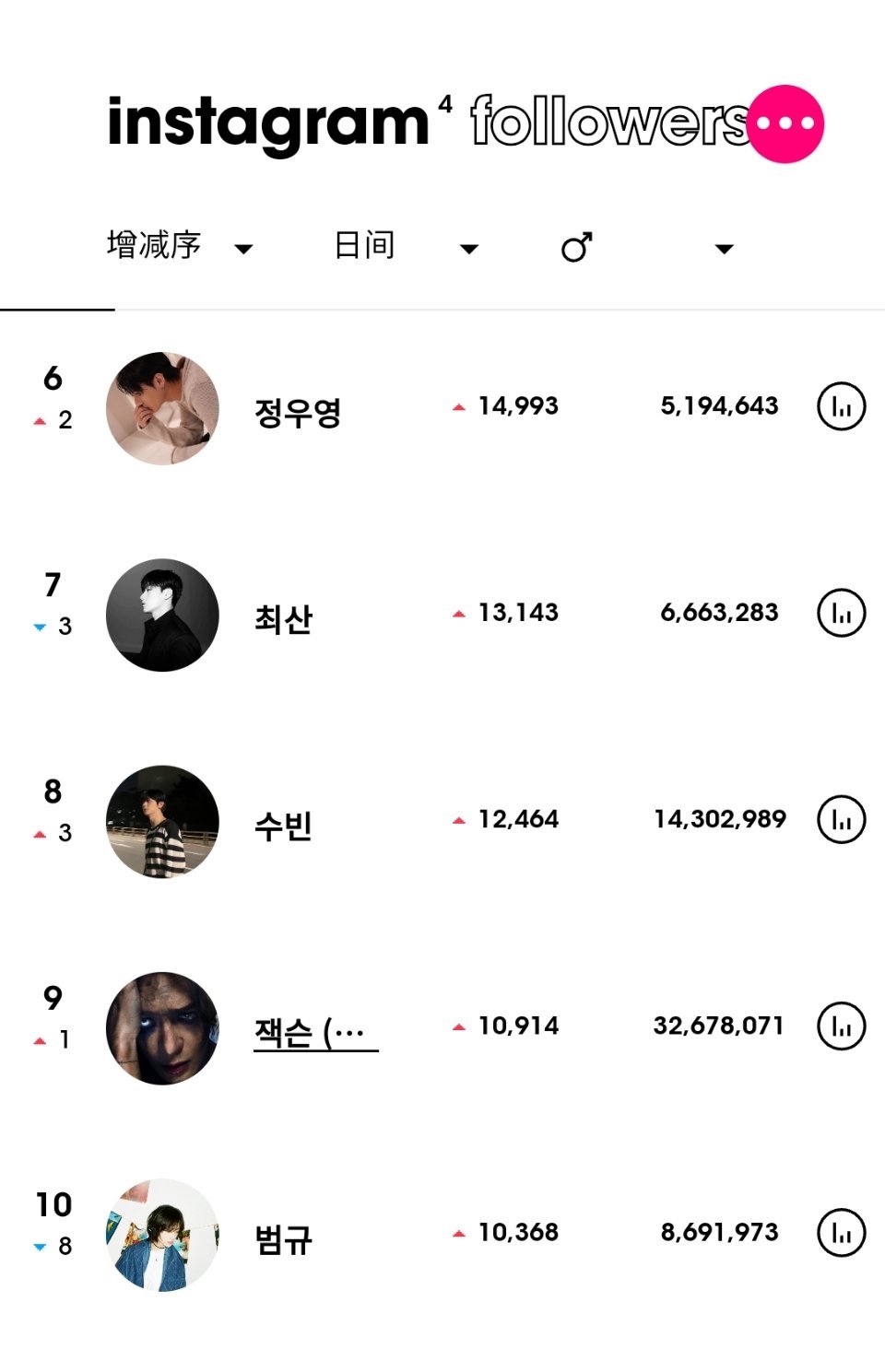Open 최산's black-and-white profile photo
Image resolution: width=885 pixels, height=1372 pixels.
[x=162, y=615]
